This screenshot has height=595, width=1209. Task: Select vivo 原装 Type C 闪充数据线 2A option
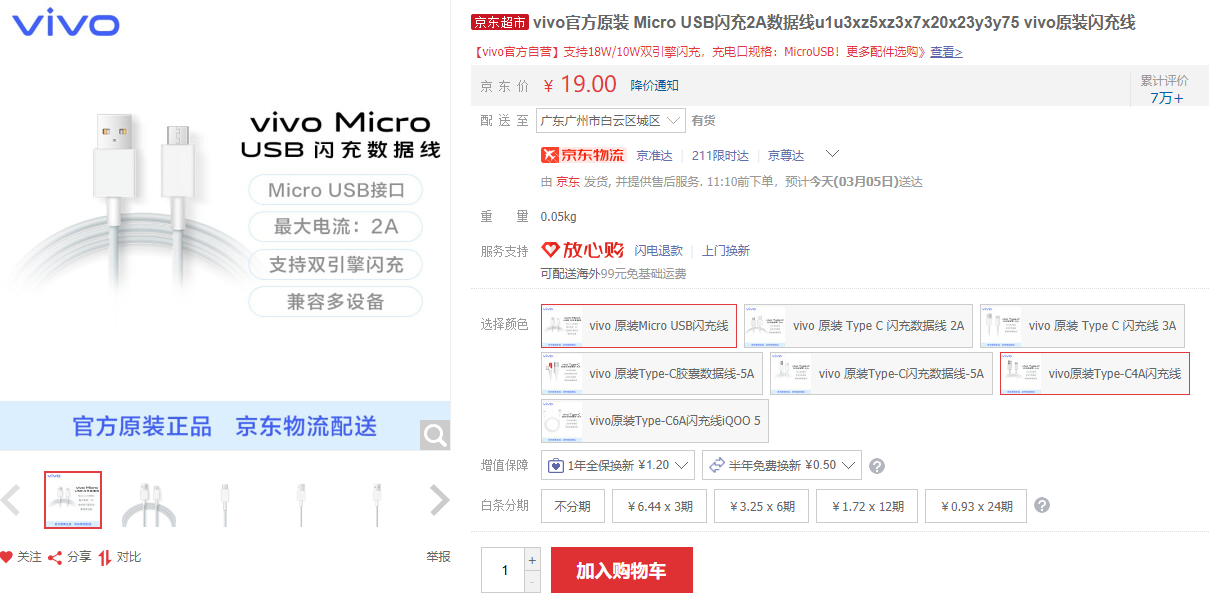click(857, 326)
